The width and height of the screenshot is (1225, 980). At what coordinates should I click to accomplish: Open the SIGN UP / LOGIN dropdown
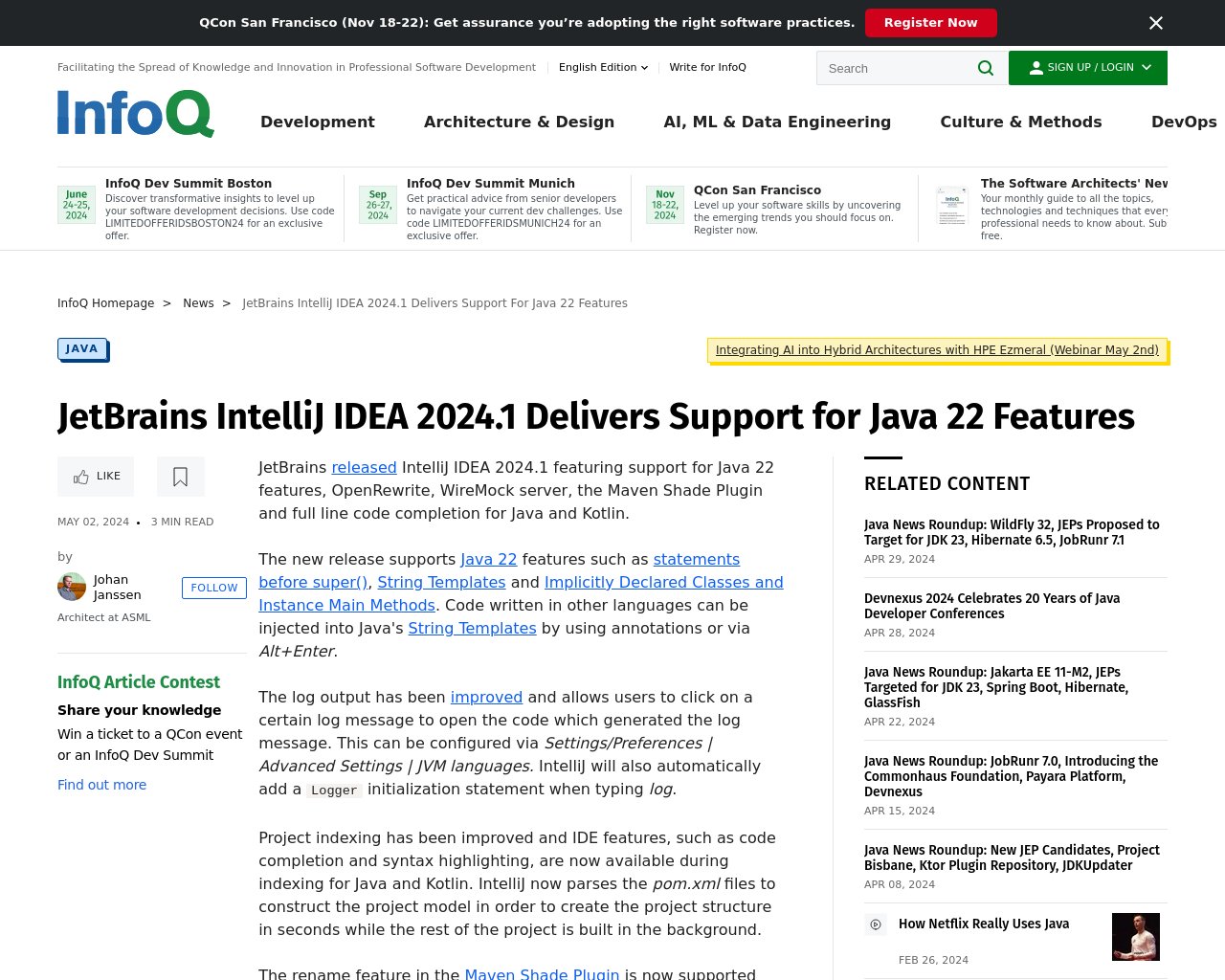1088,68
